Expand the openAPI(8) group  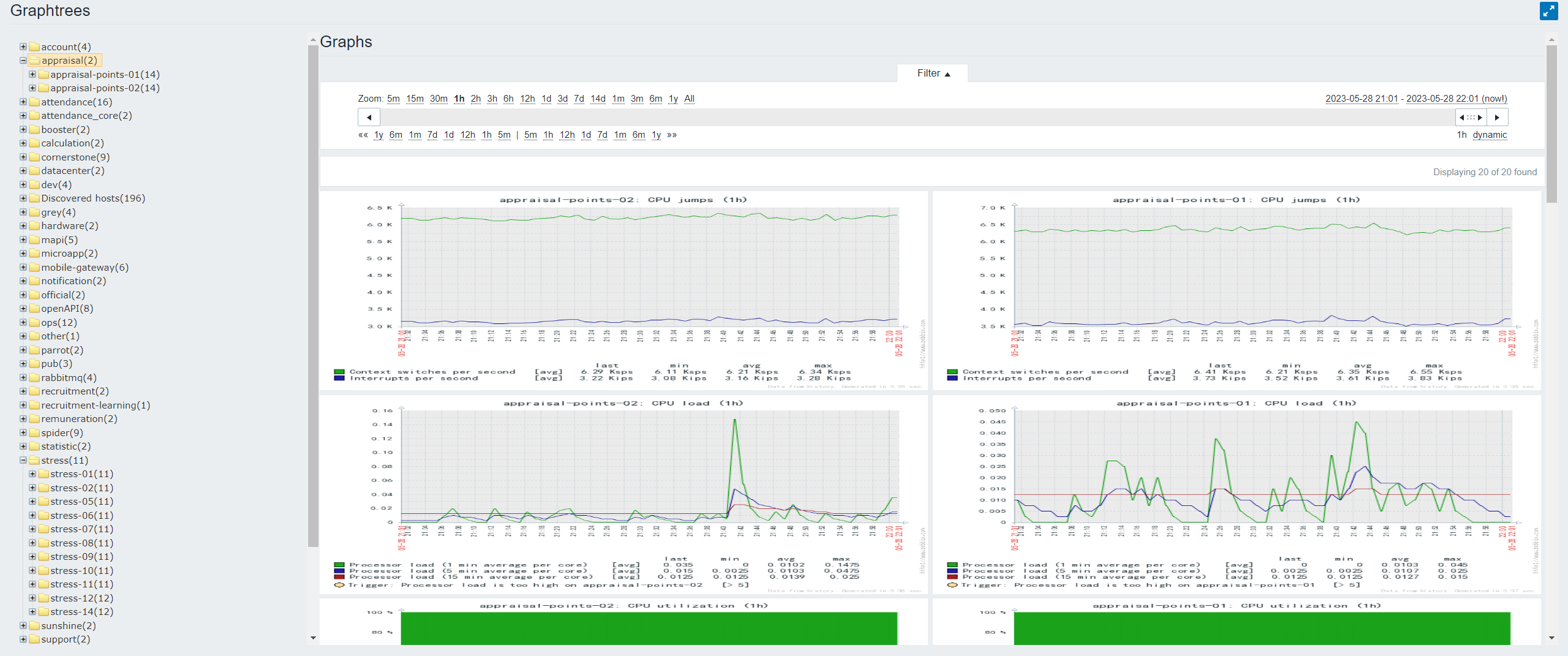[x=23, y=308]
